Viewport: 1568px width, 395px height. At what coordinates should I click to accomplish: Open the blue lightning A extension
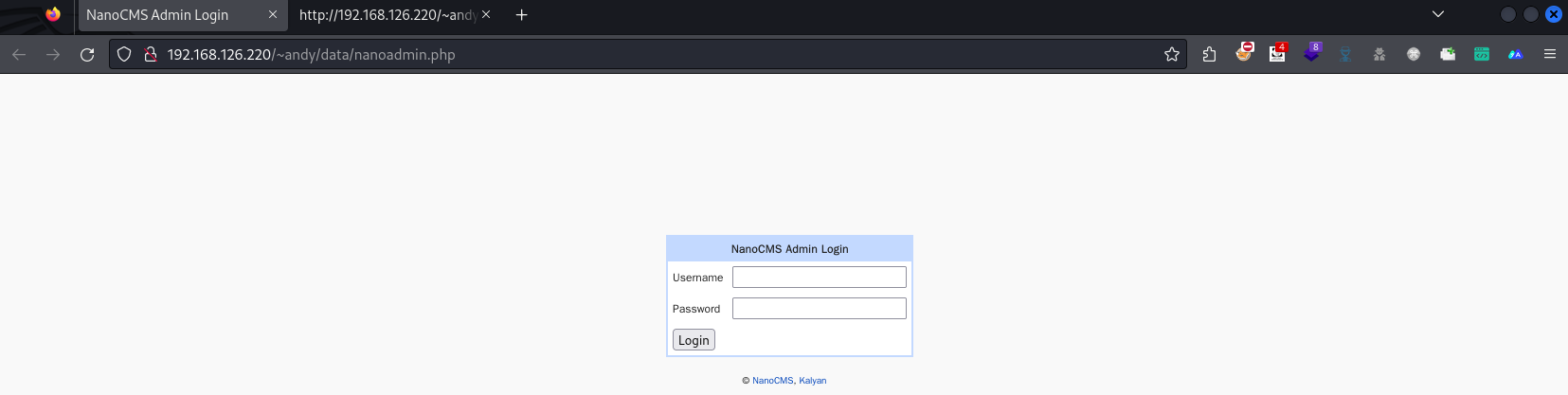pyautogui.click(x=1516, y=55)
